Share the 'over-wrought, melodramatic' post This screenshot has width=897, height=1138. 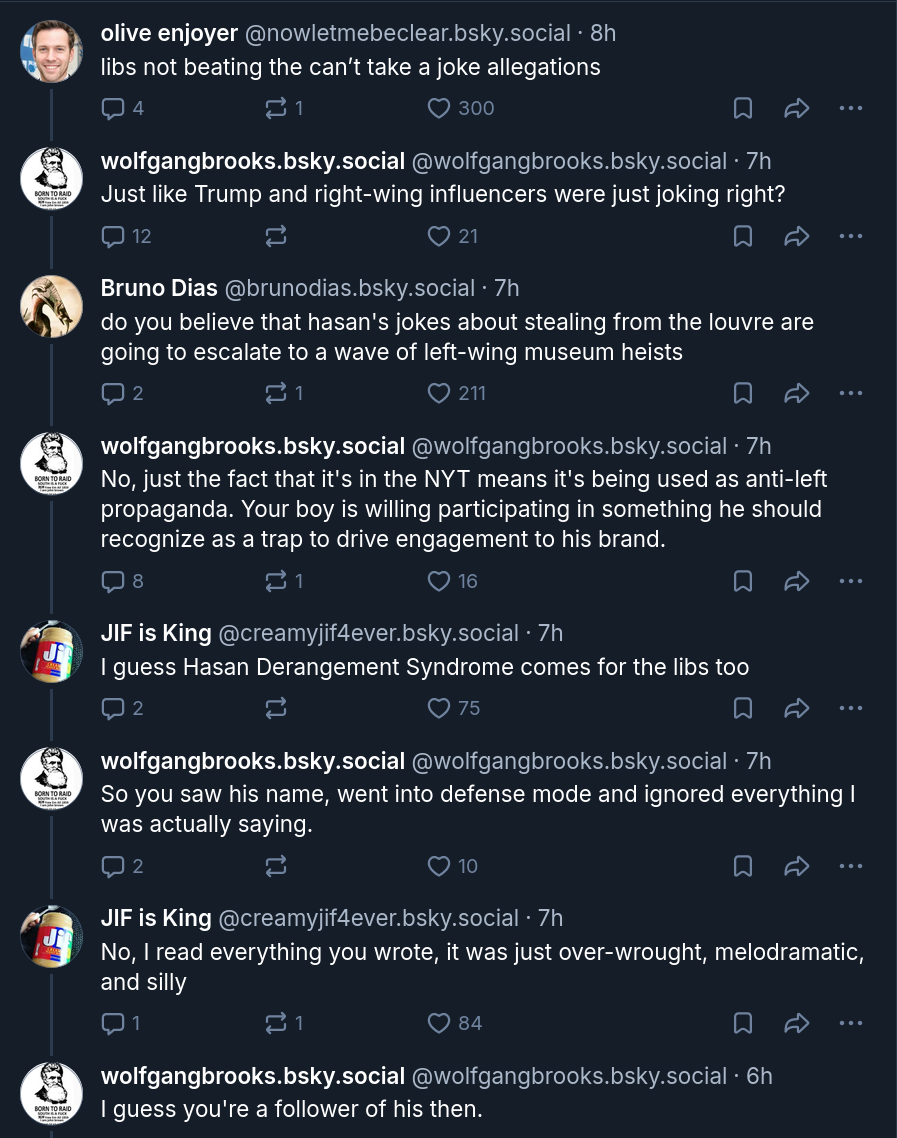[796, 1023]
